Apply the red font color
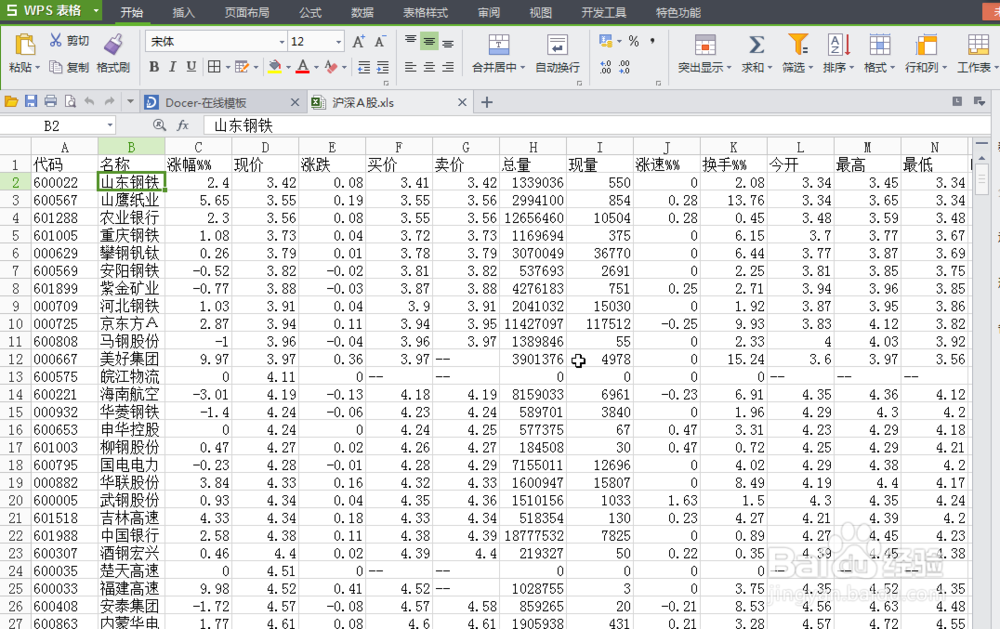 [303, 67]
